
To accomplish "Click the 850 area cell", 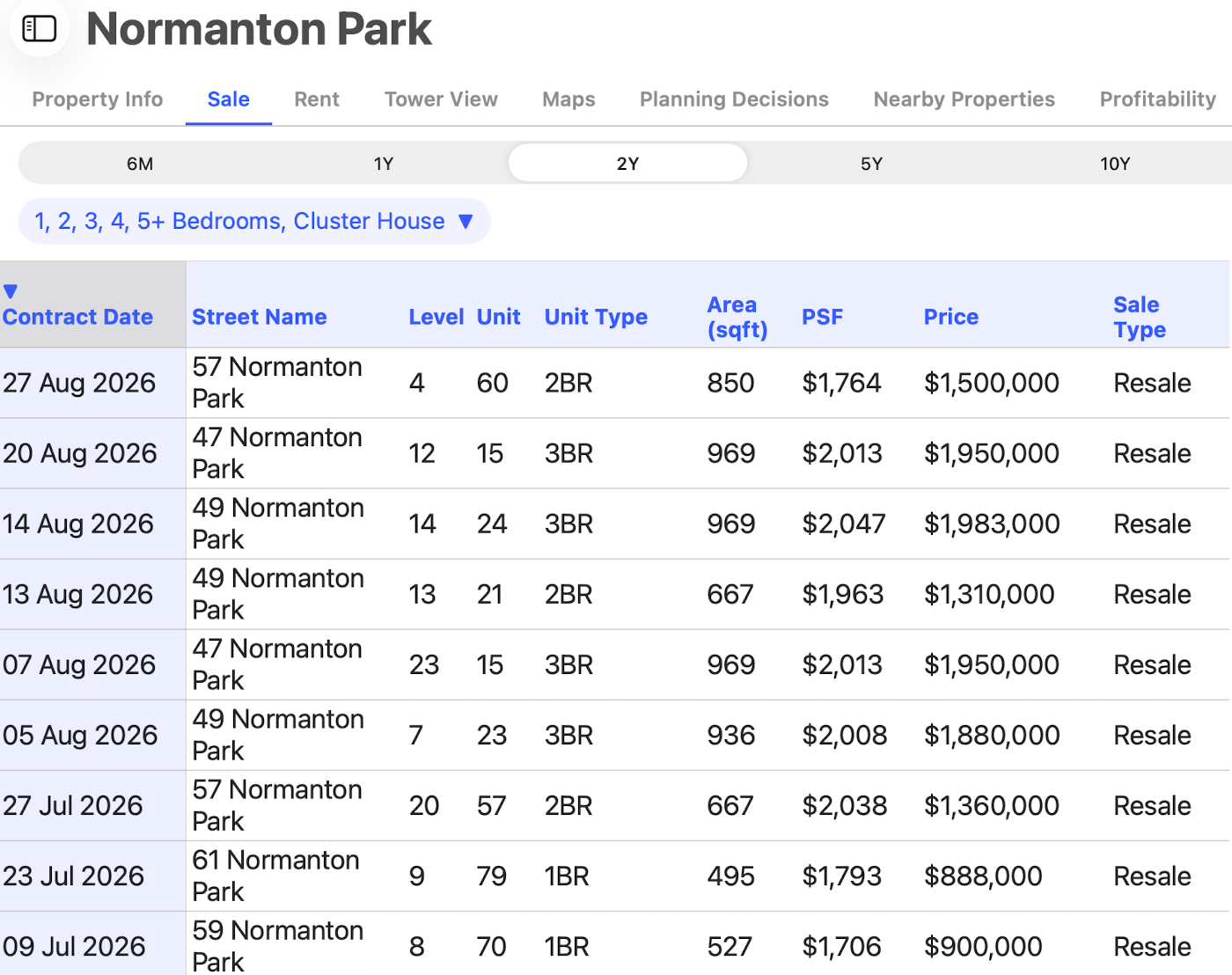I will coord(730,383).
